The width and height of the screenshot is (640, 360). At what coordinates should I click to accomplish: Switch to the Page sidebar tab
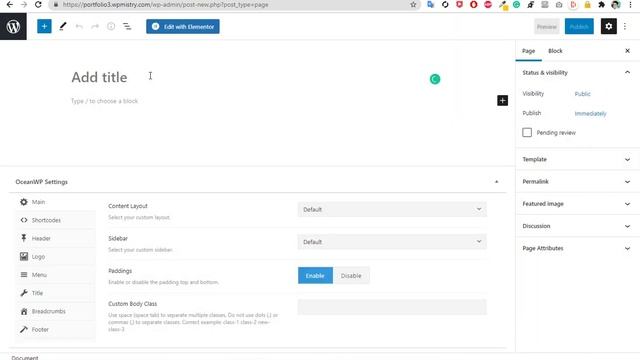(x=528, y=51)
